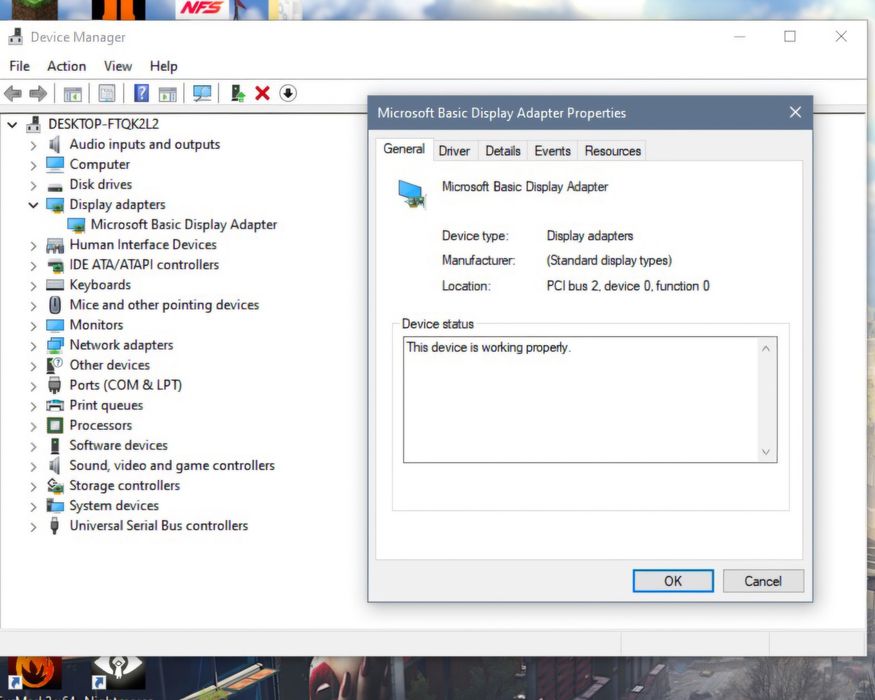Image resolution: width=875 pixels, height=700 pixels.
Task: Expand the Keyboards node
Action: click(33, 286)
